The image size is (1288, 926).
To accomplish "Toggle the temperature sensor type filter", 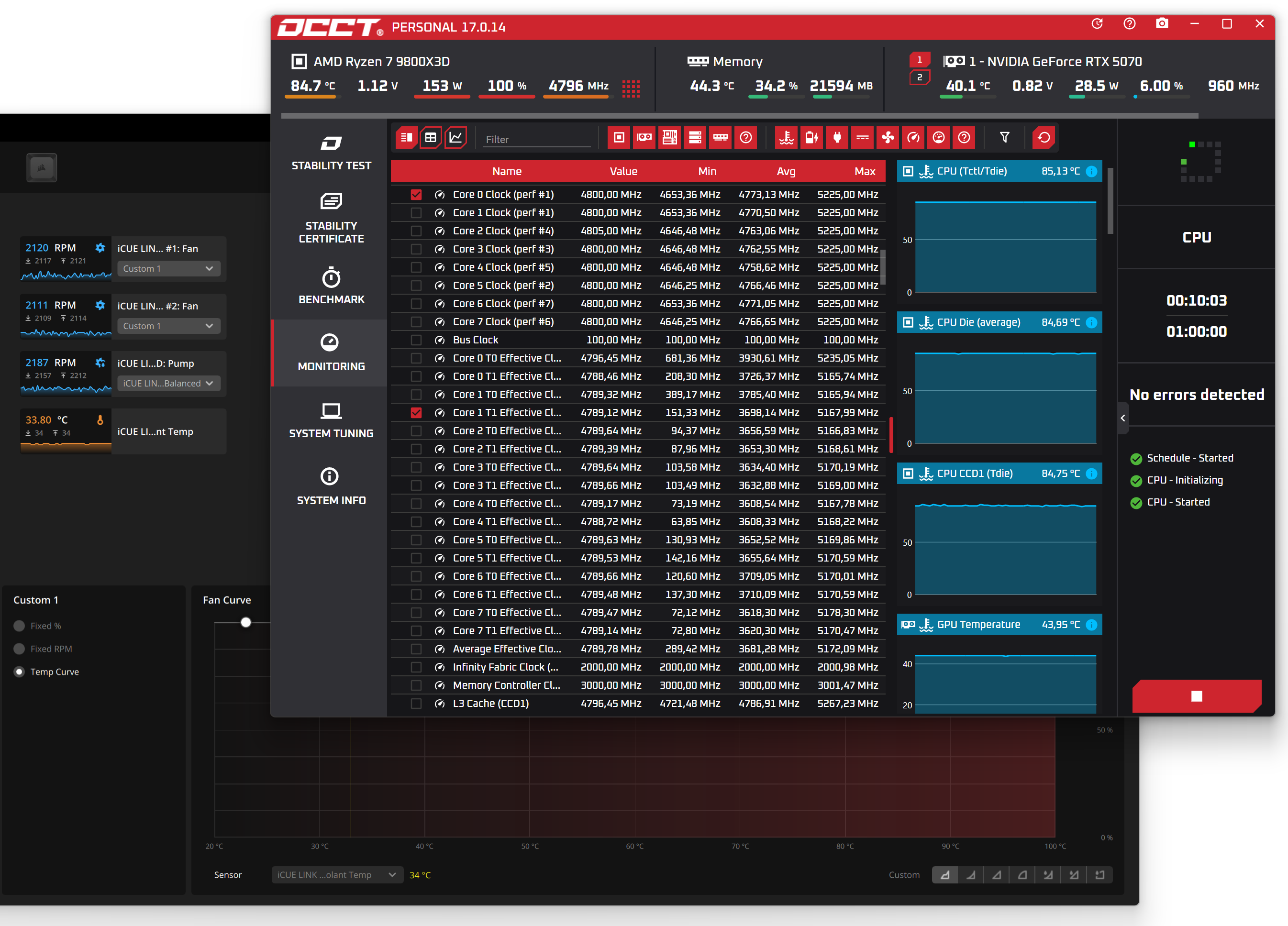I will point(787,137).
